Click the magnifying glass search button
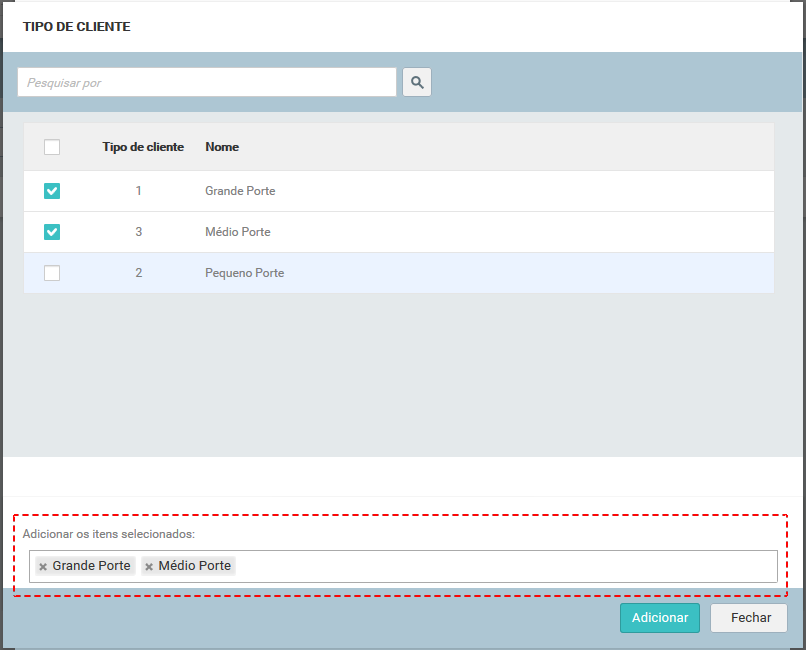806x650 pixels. pyautogui.click(x=417, y=82)
